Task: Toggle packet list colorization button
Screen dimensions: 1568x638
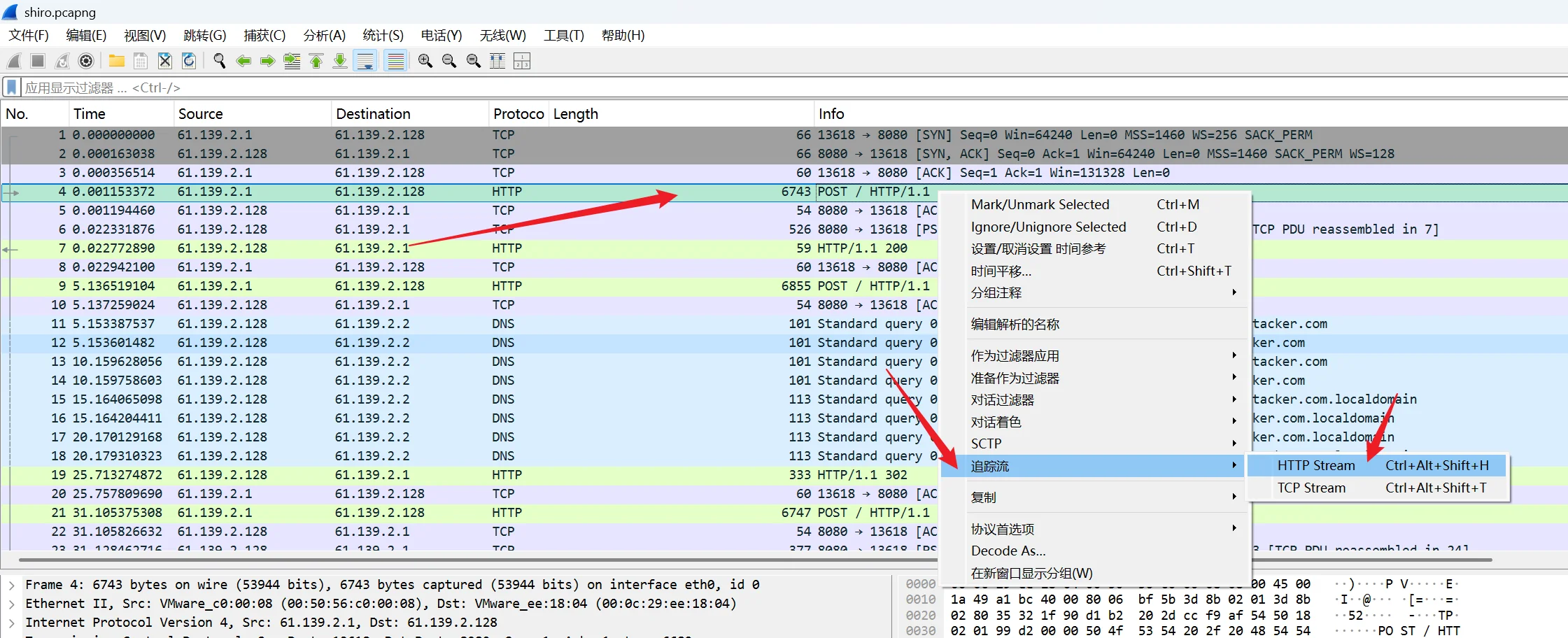Action: (396, 62)
